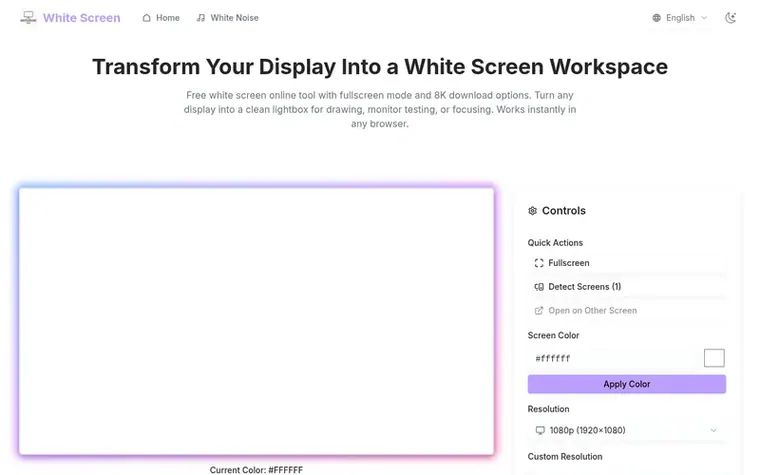Image resolution: width=760 pixels, height=475 pixels.
Task: Click the globe language icon
Action: tap(656, 18)
